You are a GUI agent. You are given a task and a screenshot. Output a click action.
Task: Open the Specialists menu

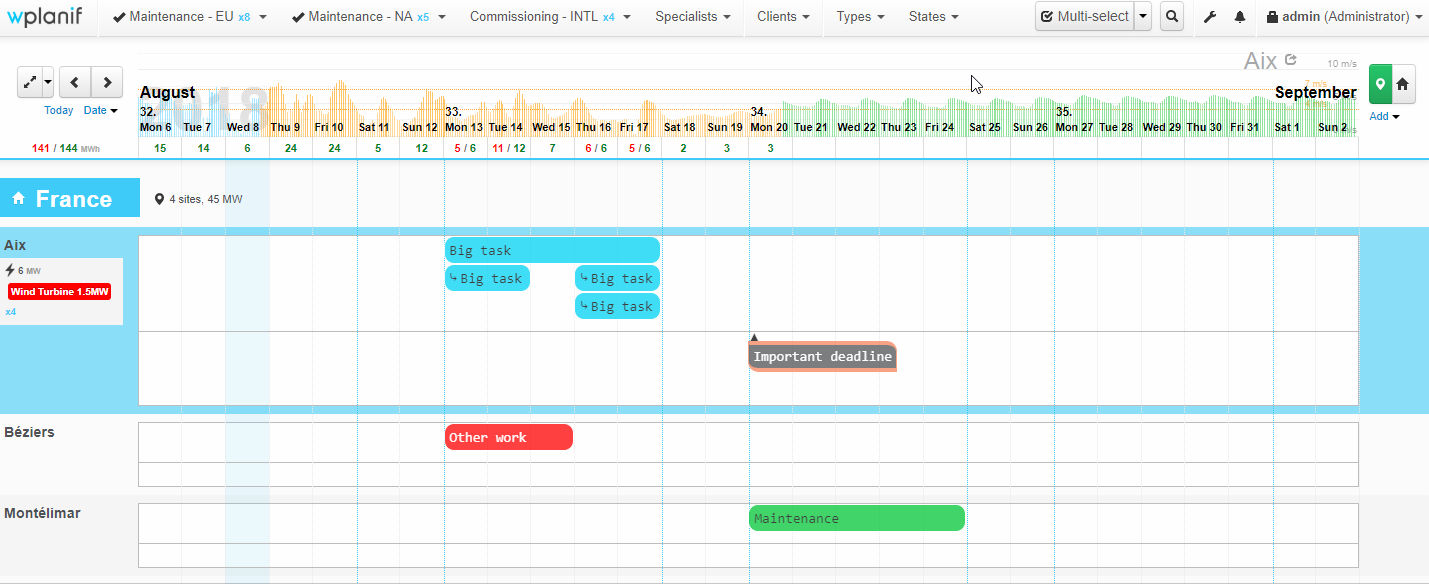692,17
